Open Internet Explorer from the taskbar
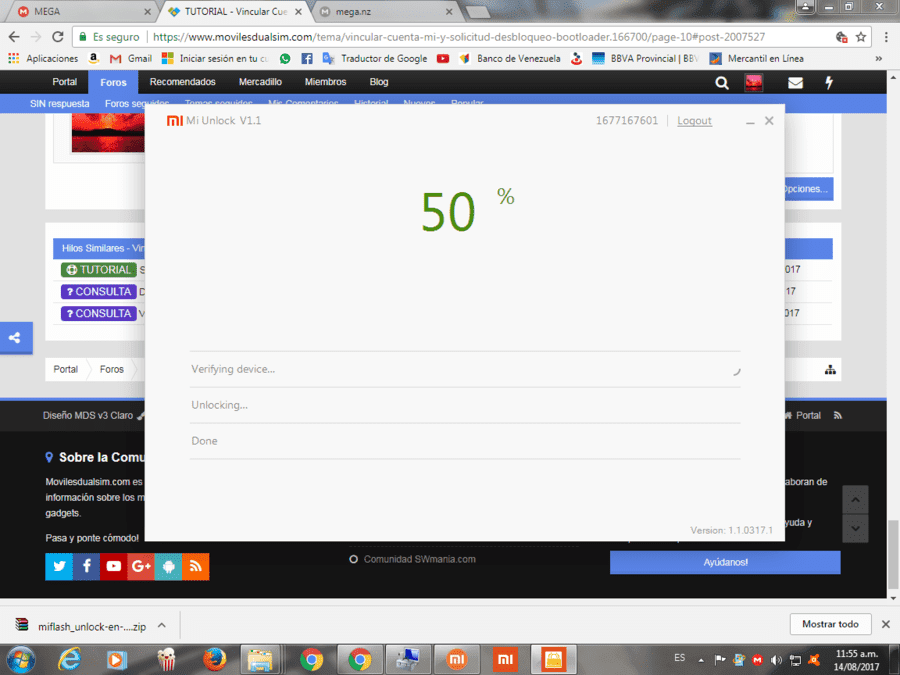Screen dimensions: 900x675 (x=69, y=660)
